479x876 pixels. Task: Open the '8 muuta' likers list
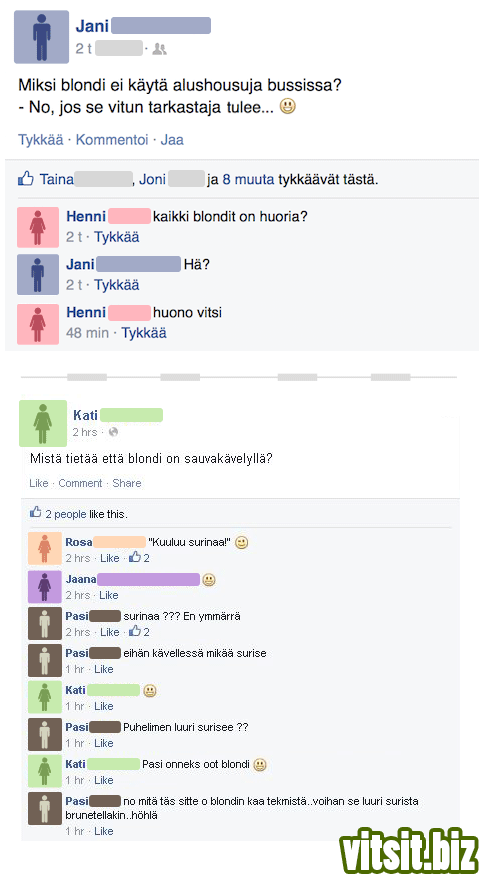coord(248,180)
